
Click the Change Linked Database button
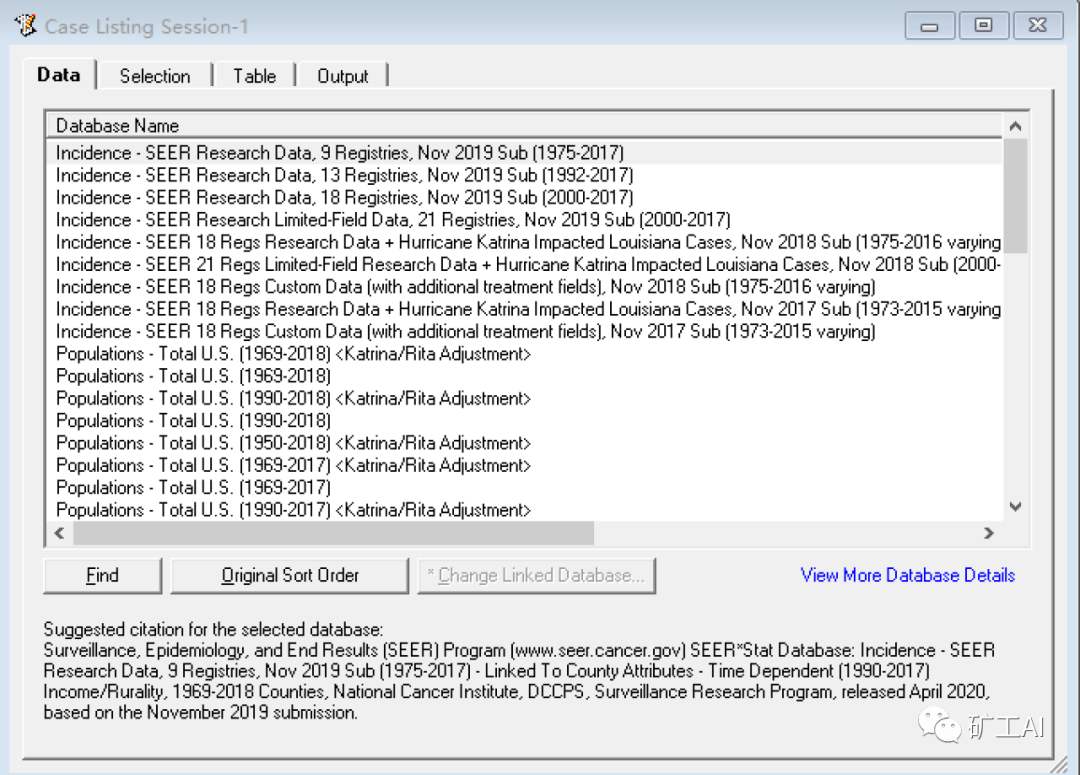536,575
